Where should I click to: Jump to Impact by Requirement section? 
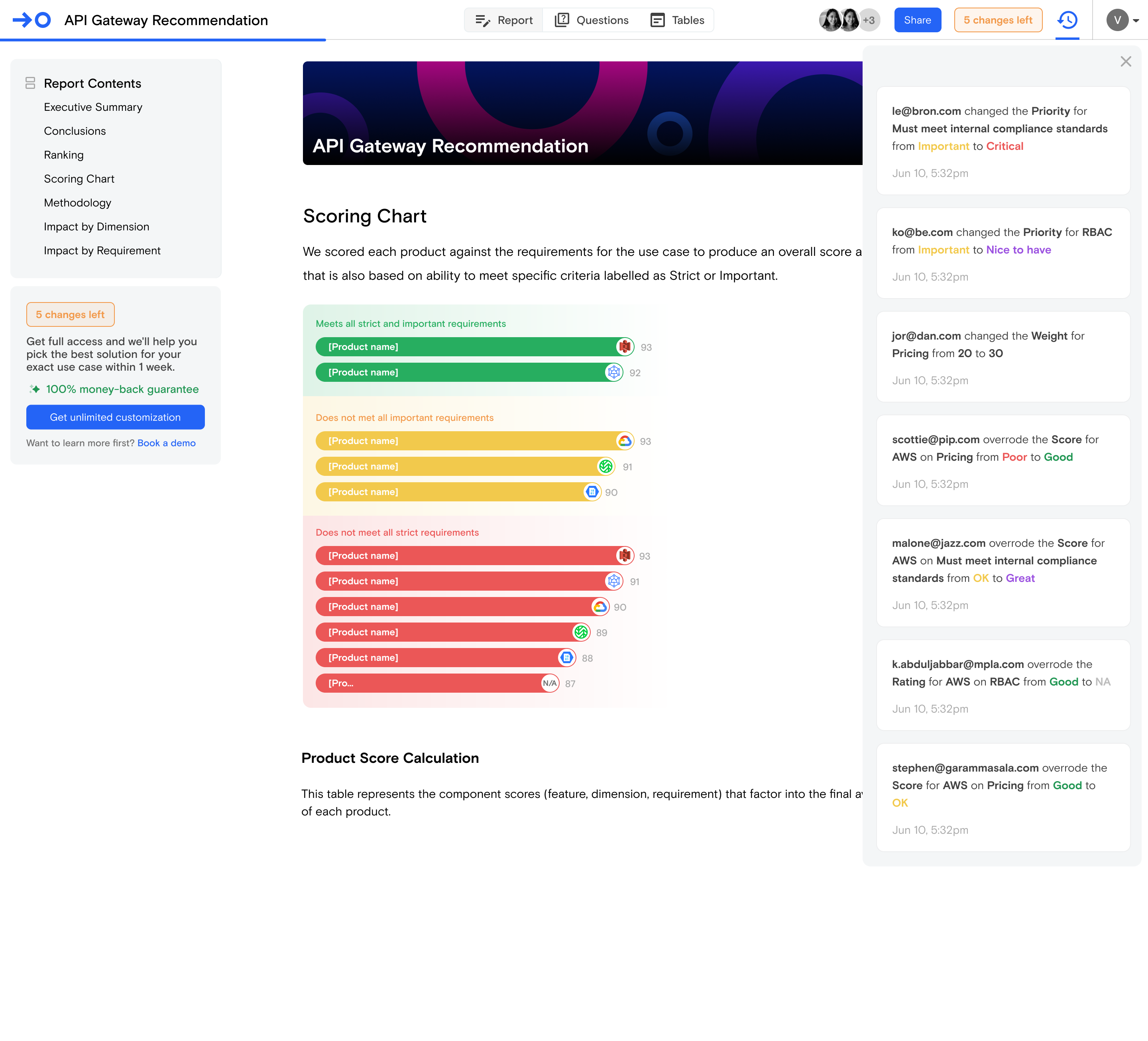tap(102, 251)
